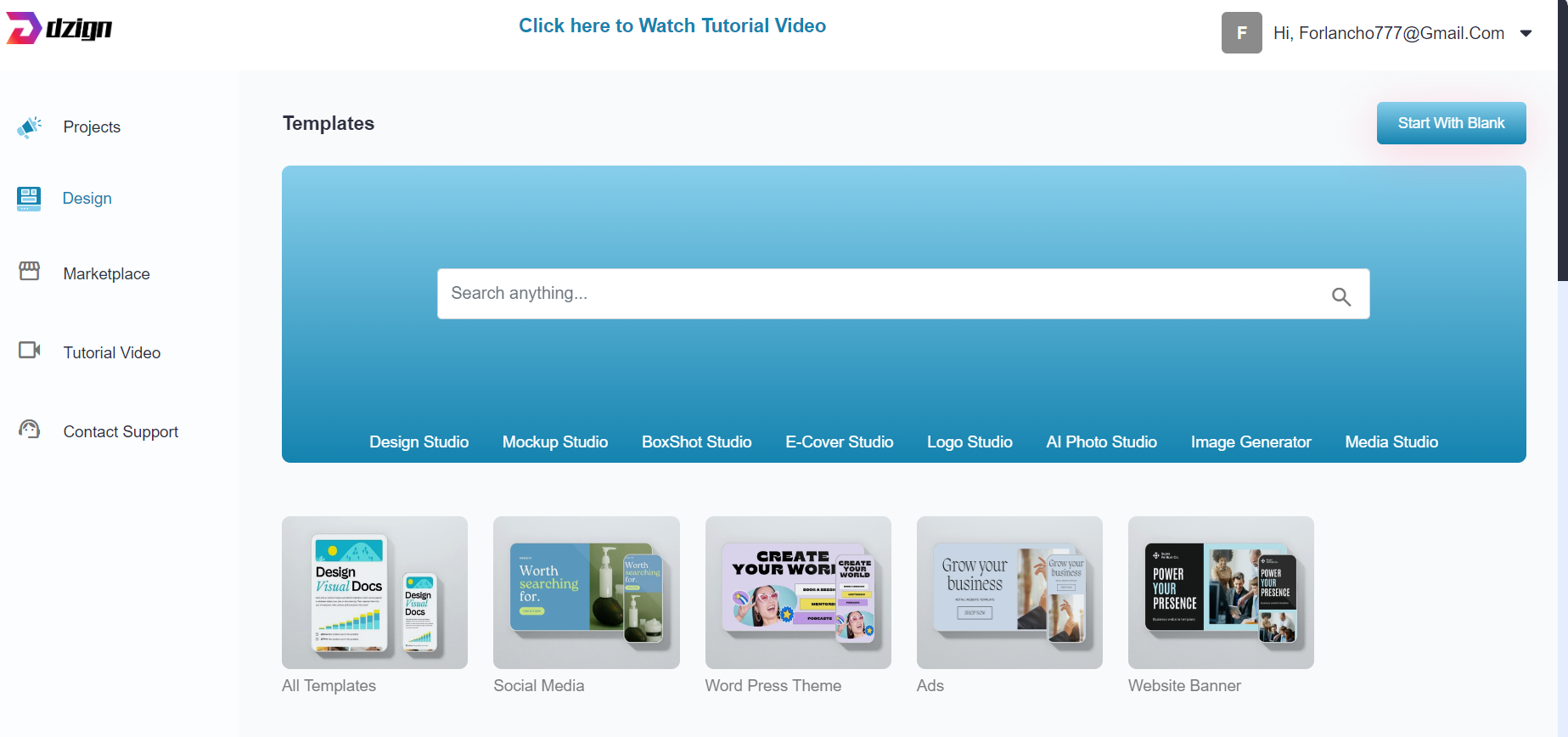Select the Media Studio tab

[x=1391, y=442]
